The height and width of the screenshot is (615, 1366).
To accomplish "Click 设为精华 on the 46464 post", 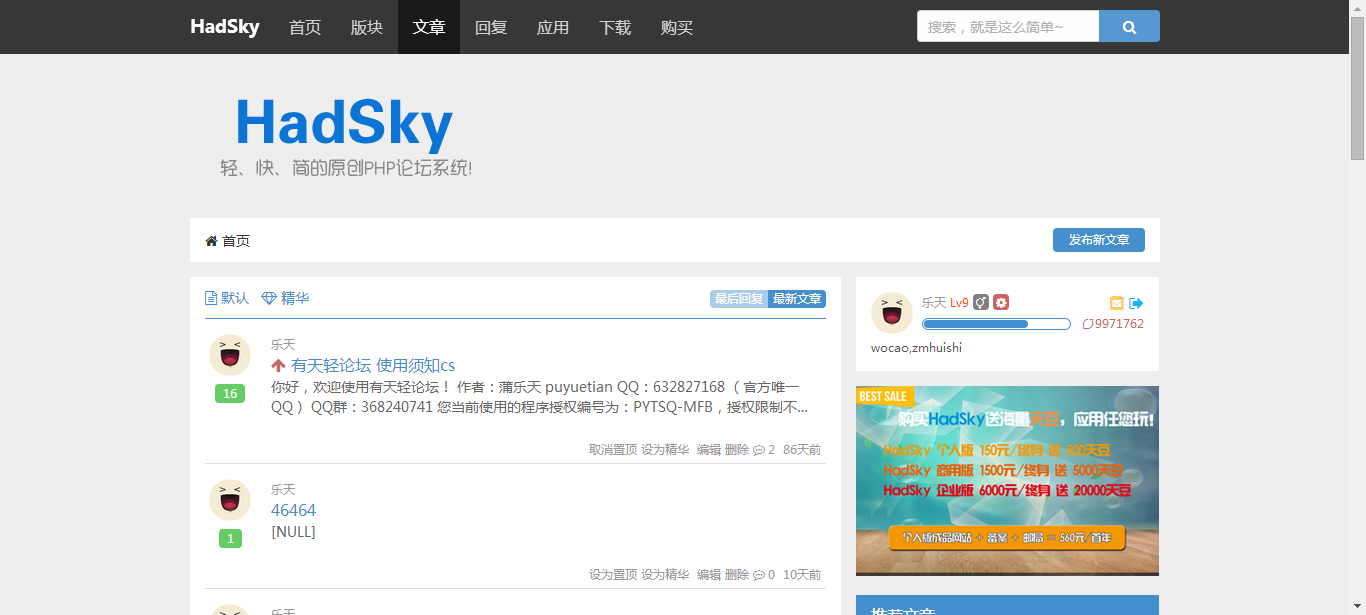I will pyautogui.click(x=665, y=575).
